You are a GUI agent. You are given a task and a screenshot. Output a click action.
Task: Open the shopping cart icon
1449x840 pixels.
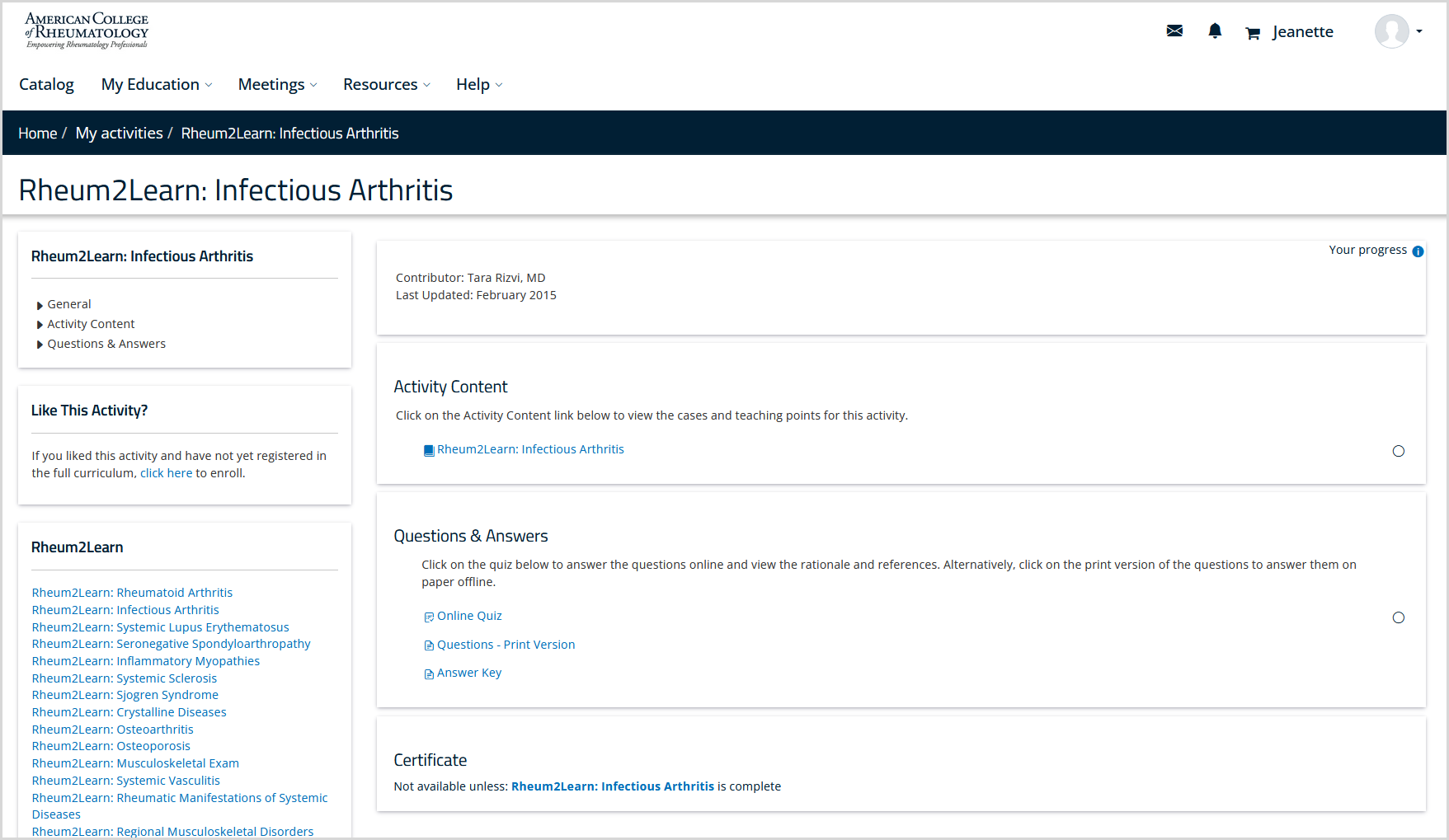(1253, 33)
